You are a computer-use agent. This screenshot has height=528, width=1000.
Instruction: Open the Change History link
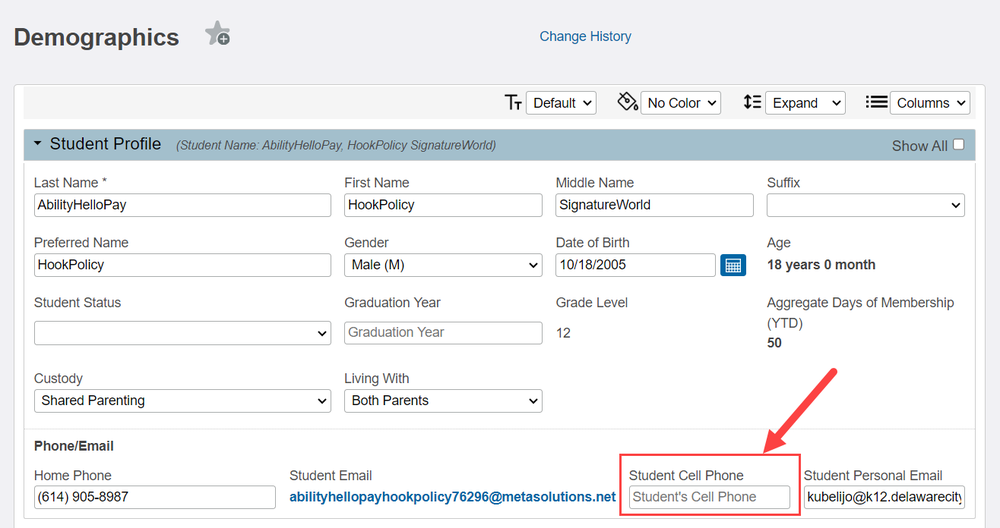pyautogui.click(x=585, y=36)
